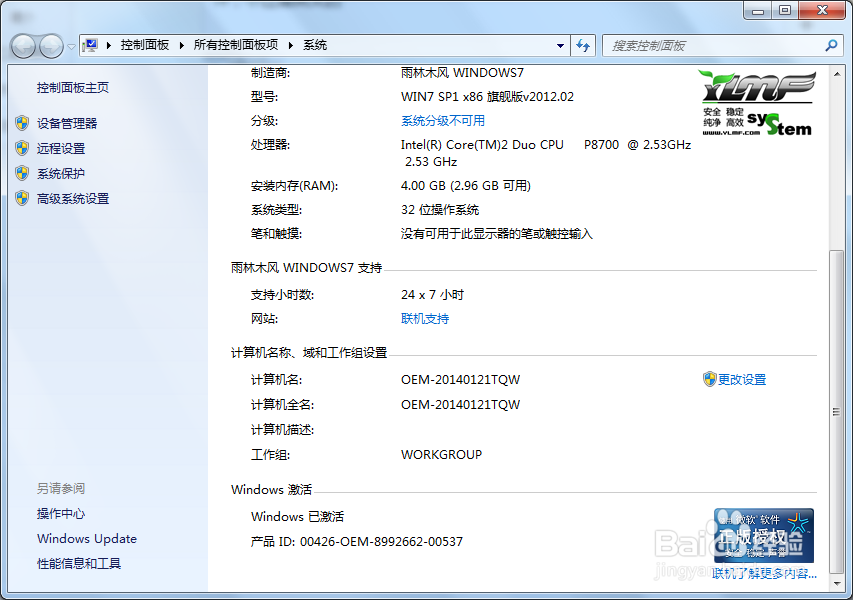Open 设备管理器 from the sidebar
The height and width of the screenshot is (600, 853).
tap(67, 123)
